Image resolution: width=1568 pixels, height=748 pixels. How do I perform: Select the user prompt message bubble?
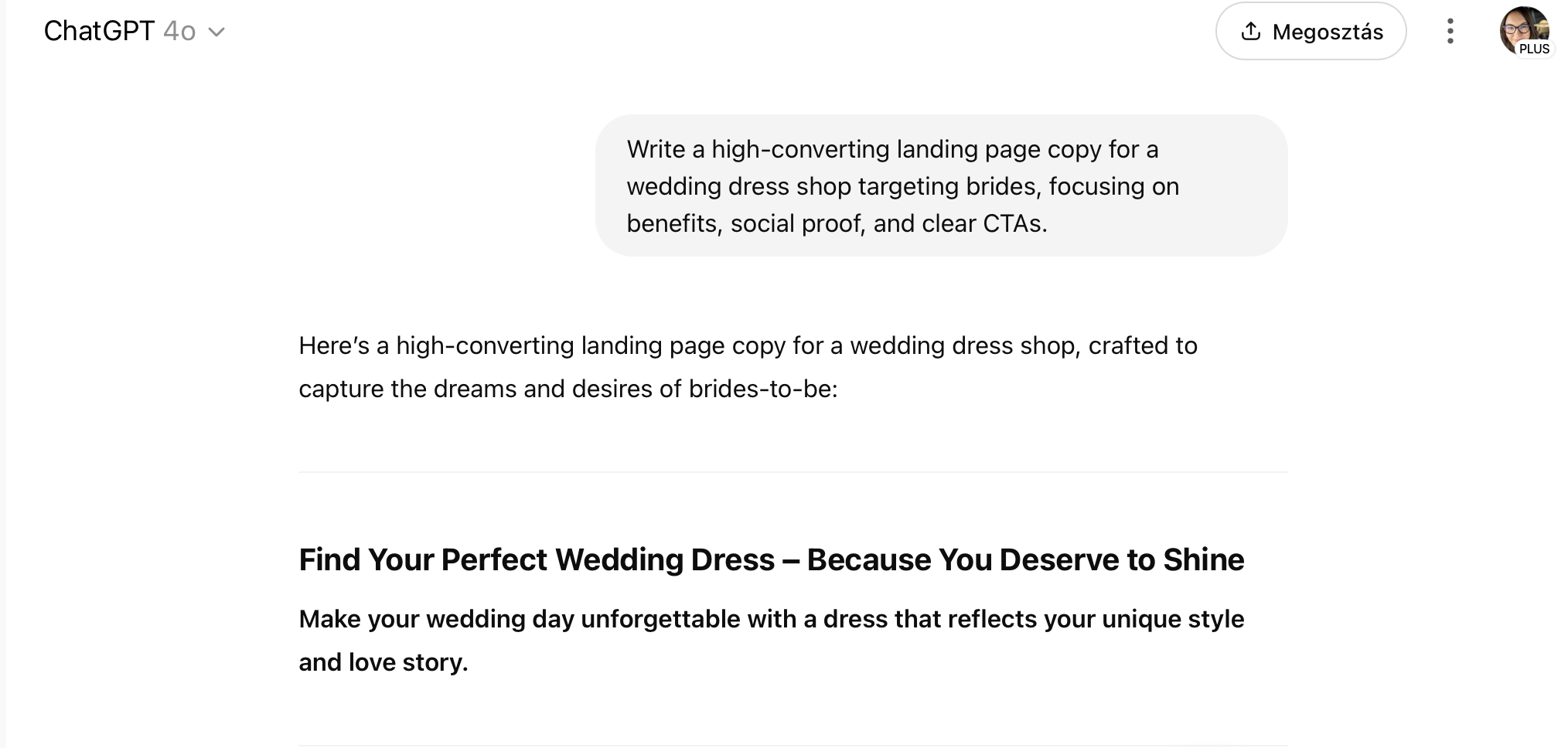pos(941,185)
